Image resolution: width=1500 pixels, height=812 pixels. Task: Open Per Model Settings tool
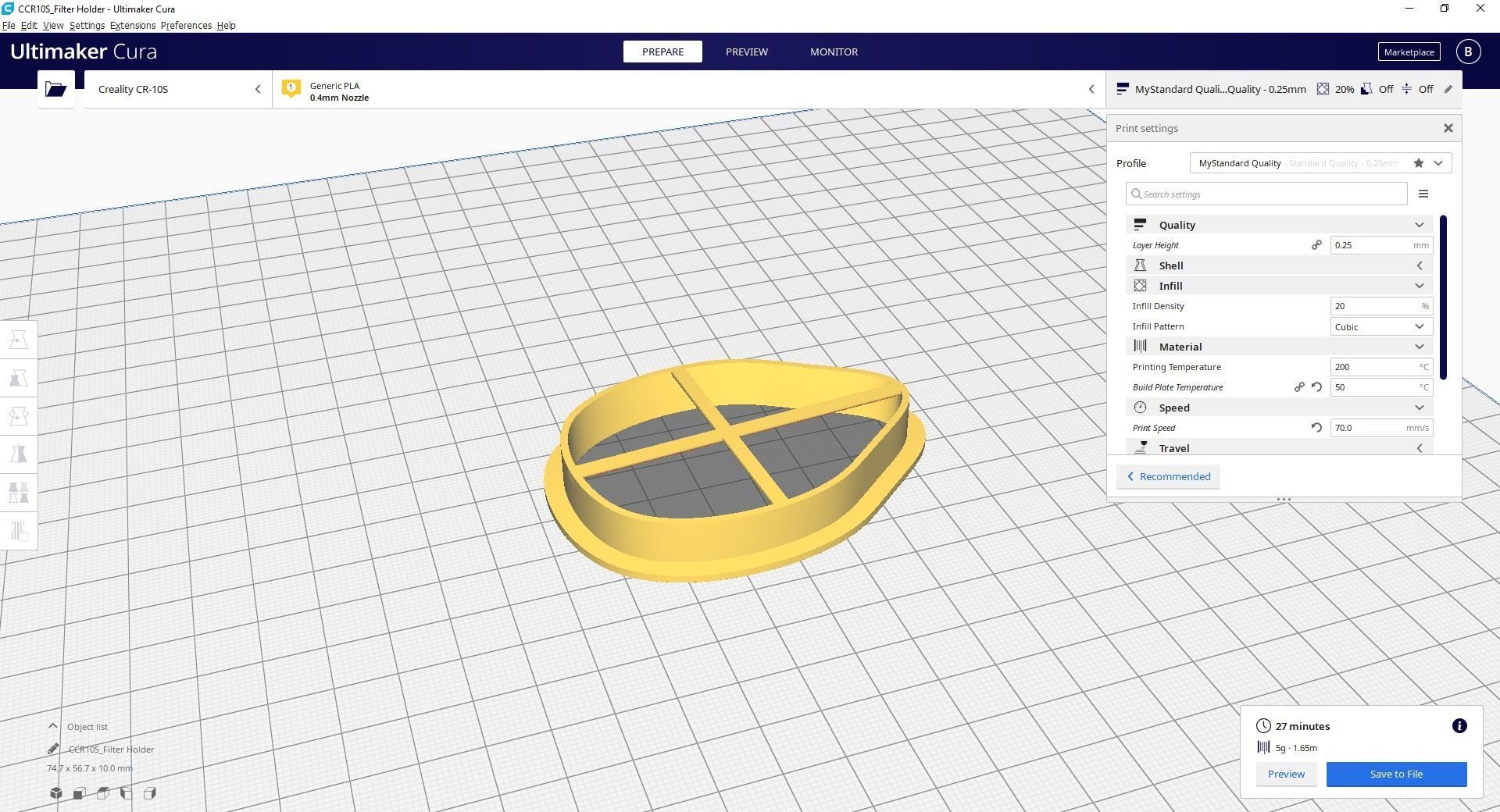coord(19,493)
